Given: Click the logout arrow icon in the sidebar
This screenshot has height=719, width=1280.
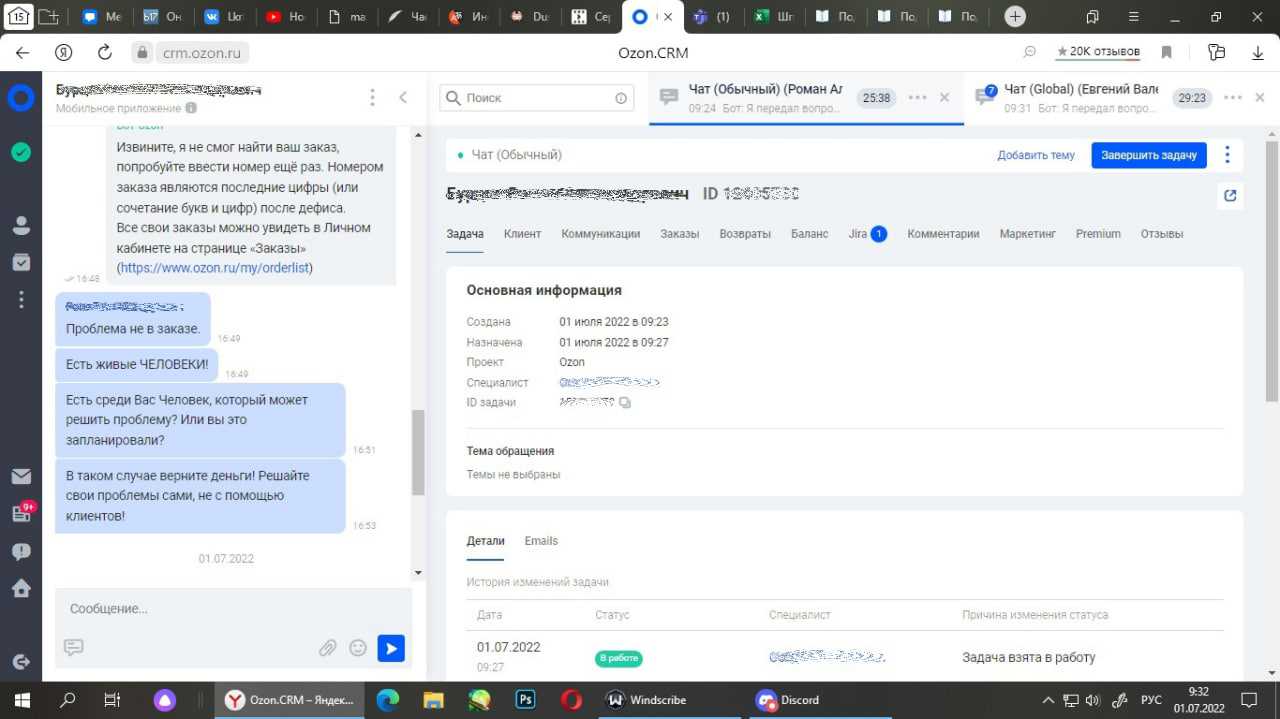Looking at the screenshot, I should [21, 662].
